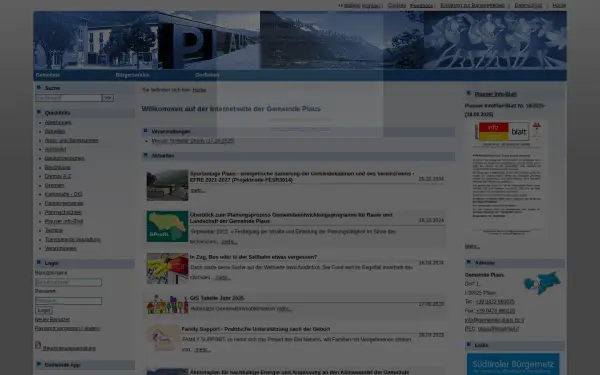Open the municipality info e-mail link

click(x=494, y=320)
